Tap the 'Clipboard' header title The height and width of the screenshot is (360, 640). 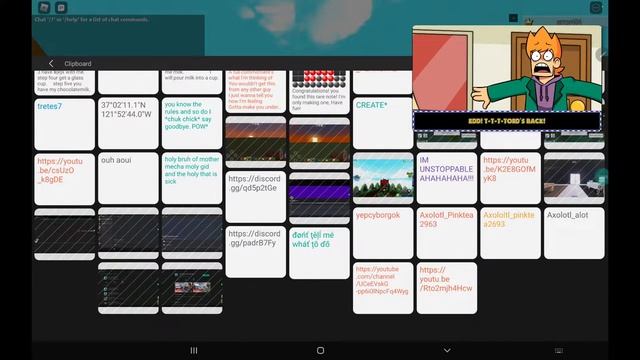tap(78, 64)
